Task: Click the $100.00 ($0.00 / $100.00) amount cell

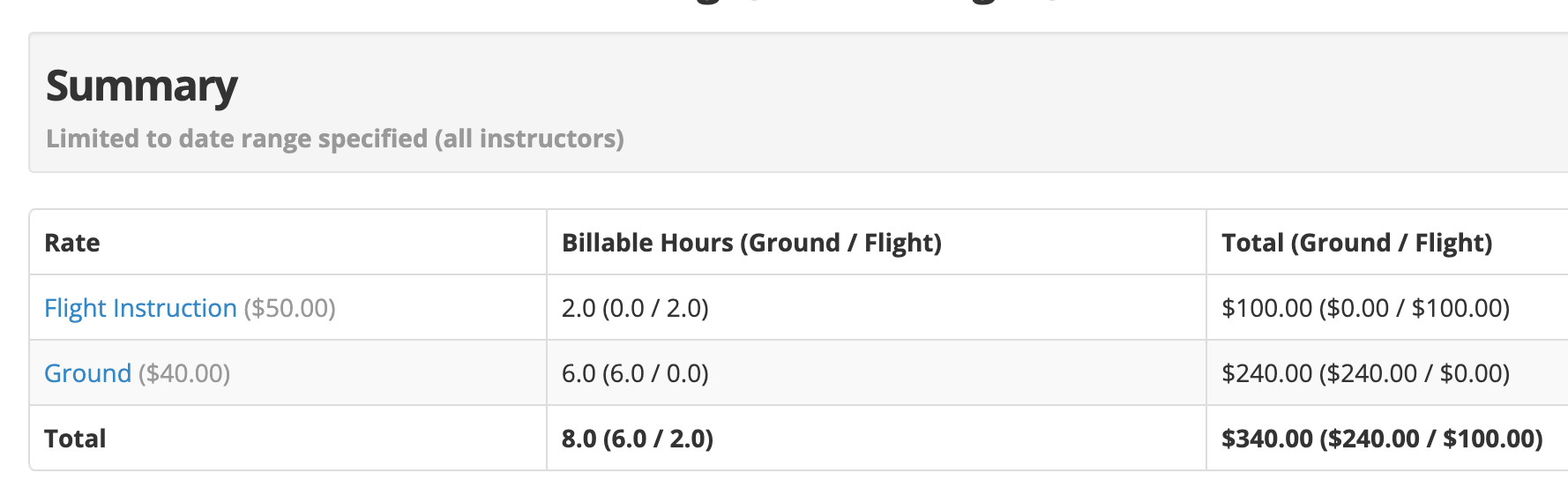Action: pyautogui.click(x=1365, y=308)
